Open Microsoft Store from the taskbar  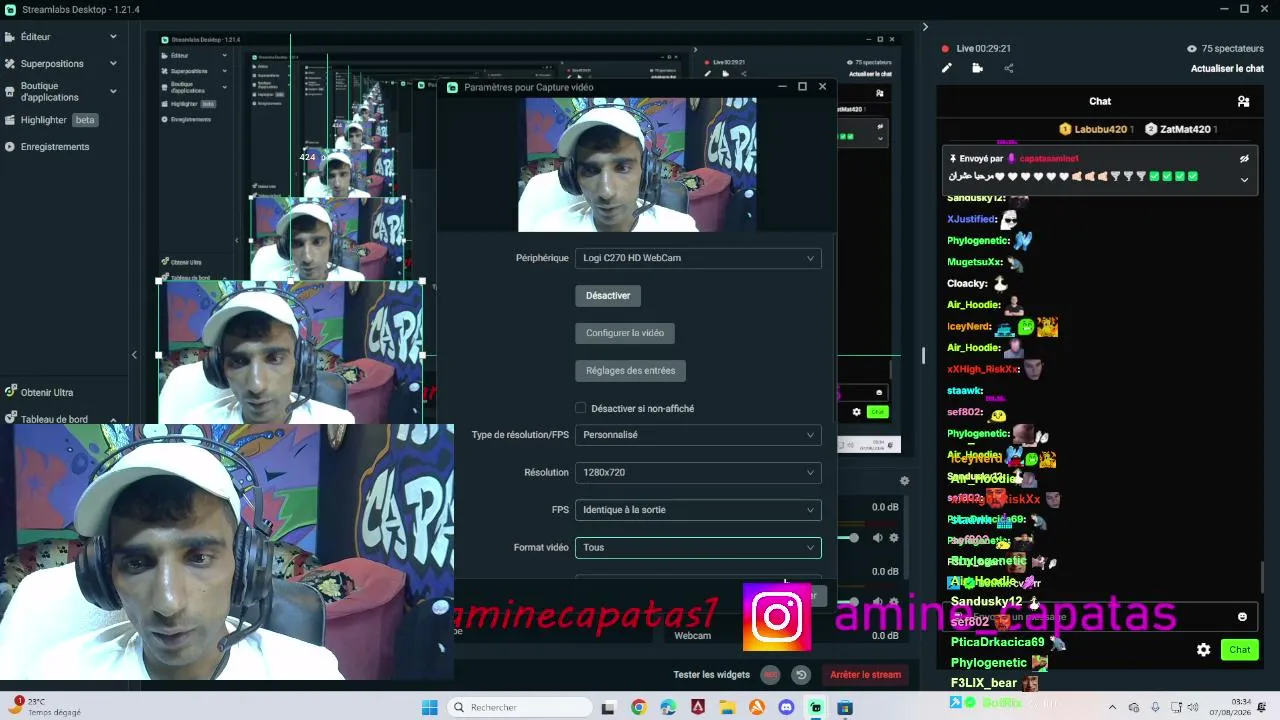click(845, 708)
